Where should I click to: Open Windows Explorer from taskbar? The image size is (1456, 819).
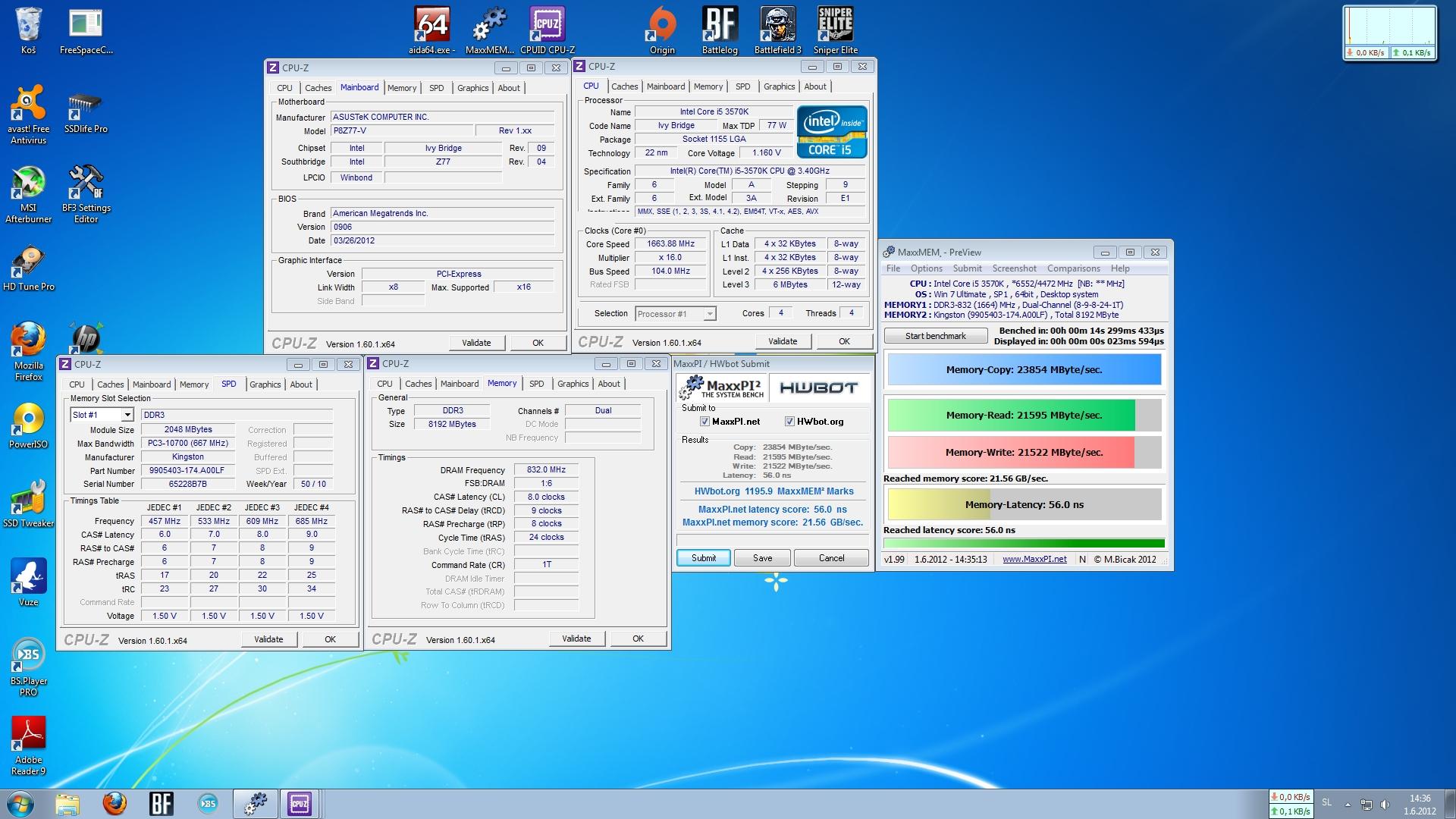point(67,804)
